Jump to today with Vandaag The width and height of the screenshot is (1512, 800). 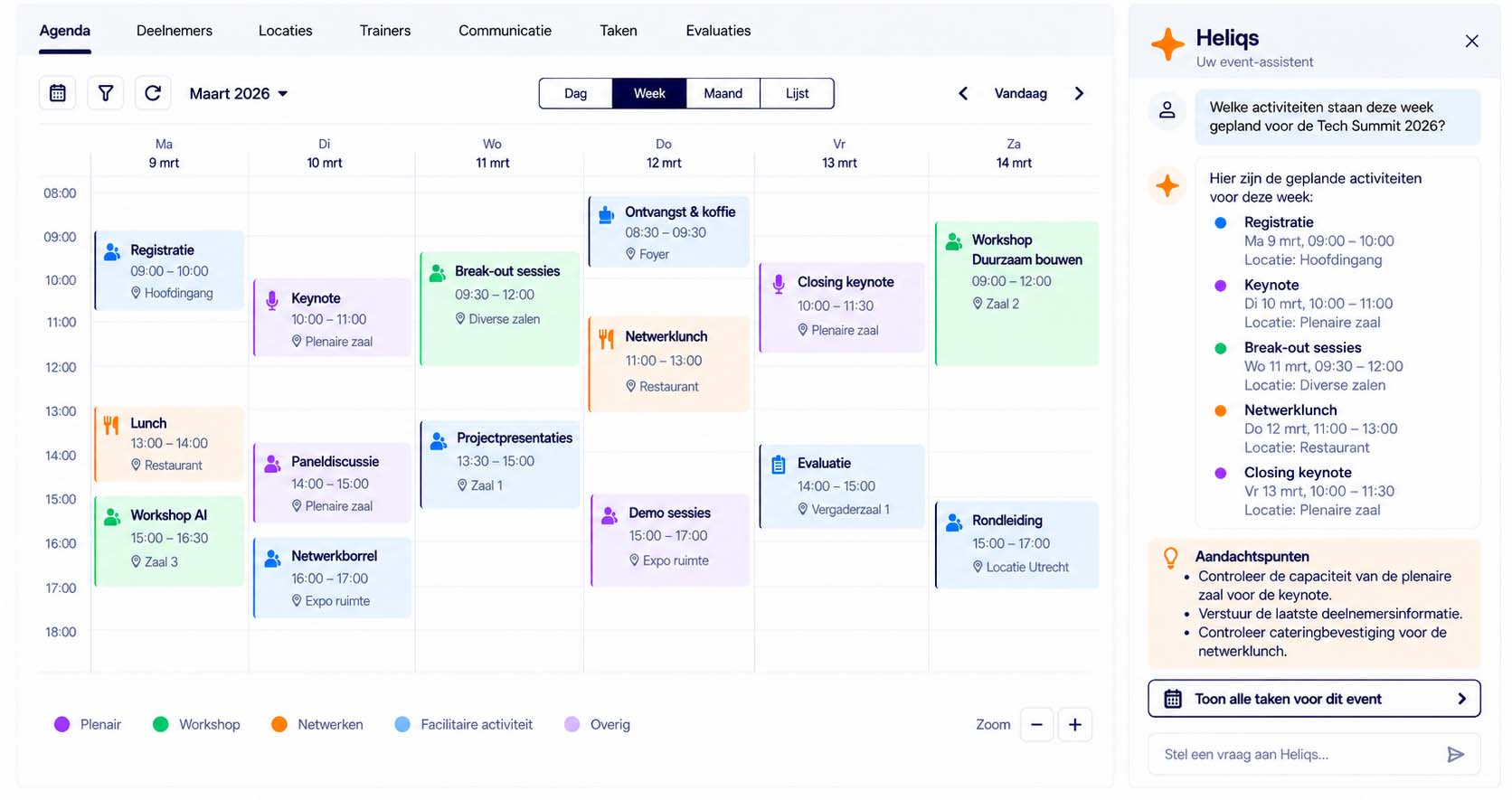1021,93
